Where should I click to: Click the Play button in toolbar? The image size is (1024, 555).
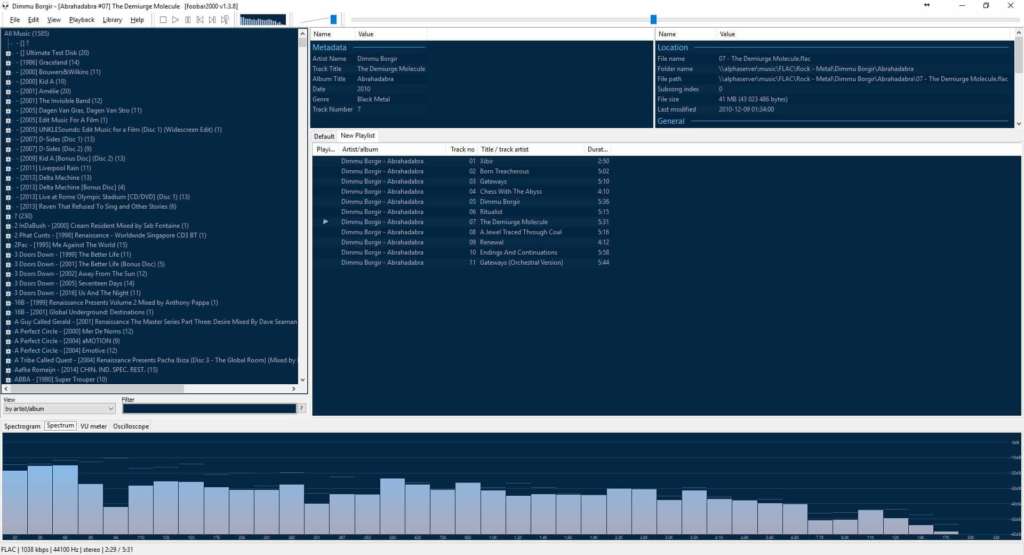pos(176,20)
